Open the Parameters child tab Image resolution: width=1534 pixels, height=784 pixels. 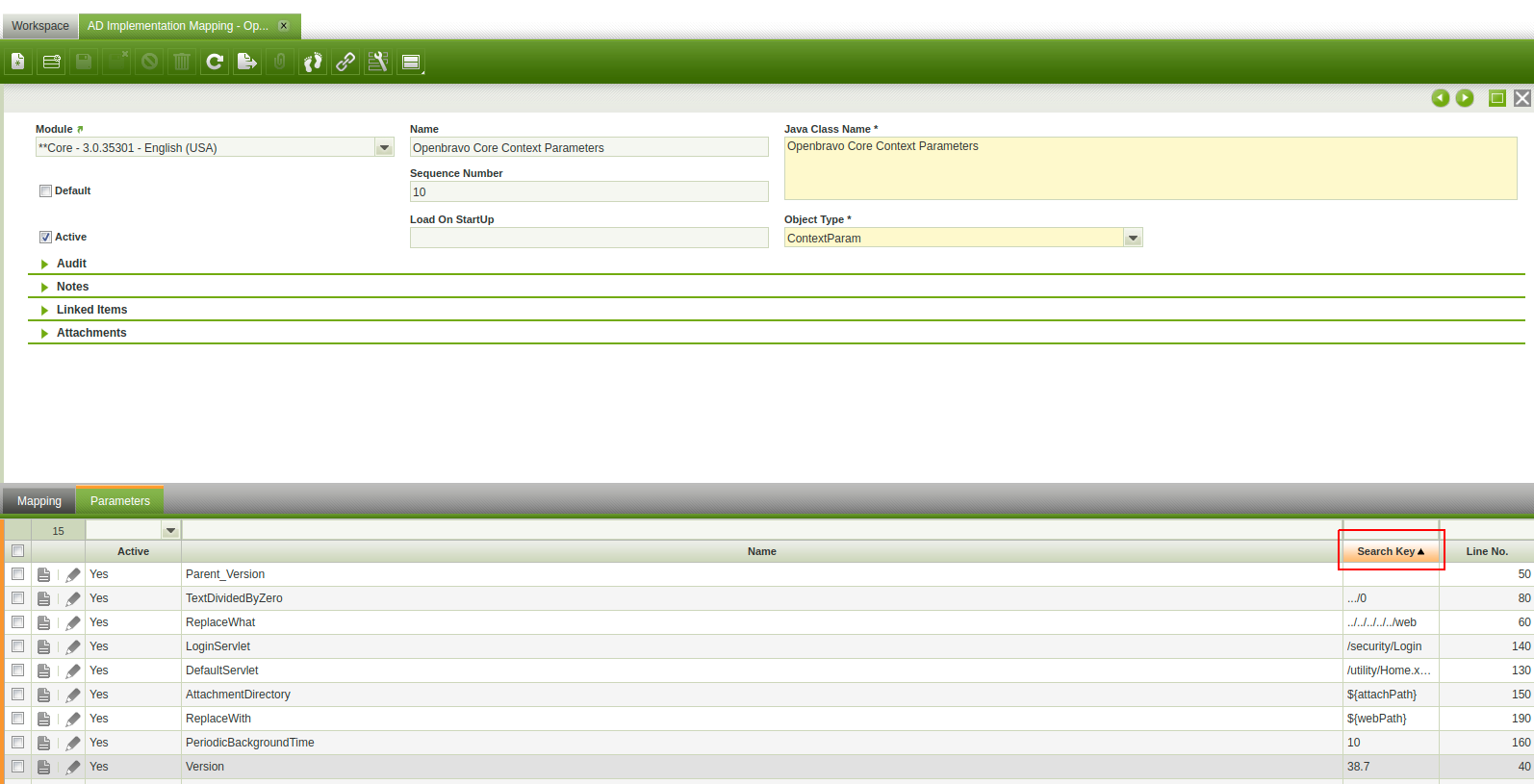coord(120,501)
